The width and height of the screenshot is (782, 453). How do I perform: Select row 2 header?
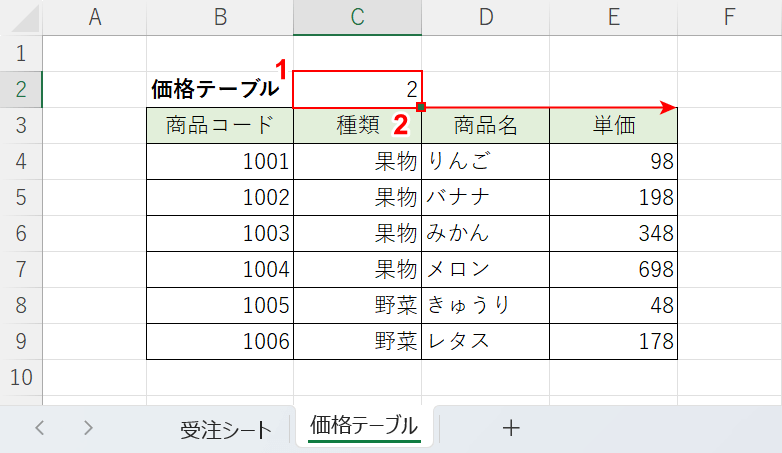tap(22, 89)
